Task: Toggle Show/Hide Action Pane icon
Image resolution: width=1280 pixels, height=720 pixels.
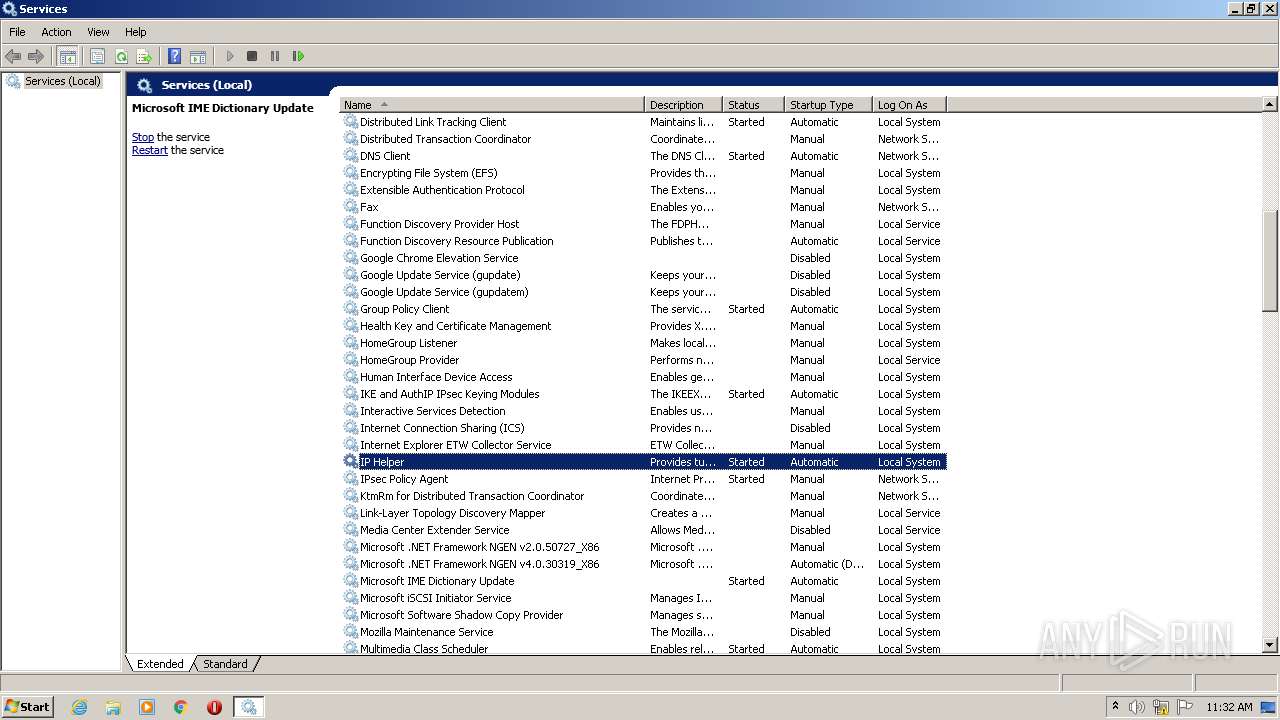Action: [x=198, y=57]
